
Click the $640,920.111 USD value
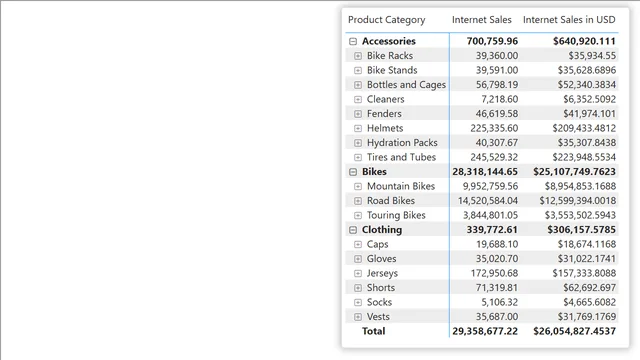pos(584,41)
